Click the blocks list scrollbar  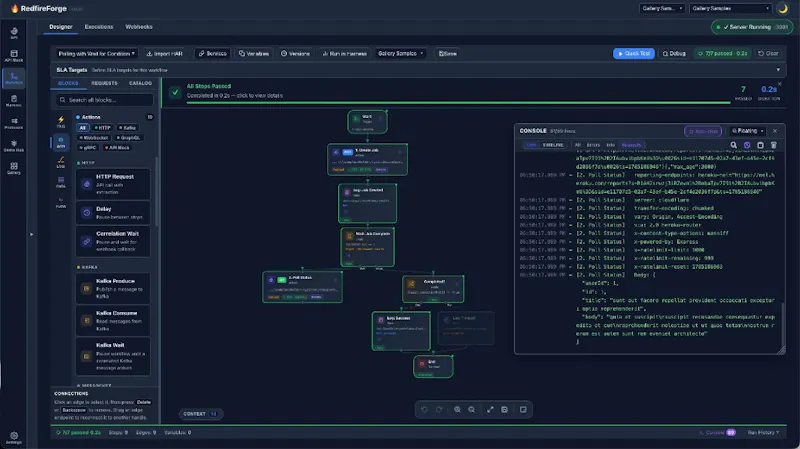pyautogui.click(x=156, y=191)
